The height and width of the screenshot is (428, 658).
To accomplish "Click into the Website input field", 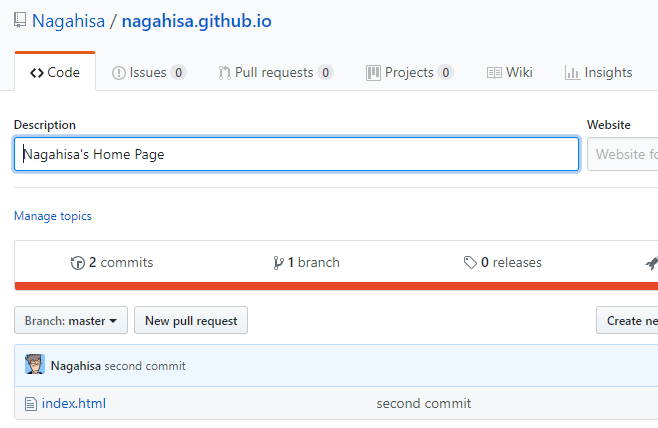I will tap(624, 154).
